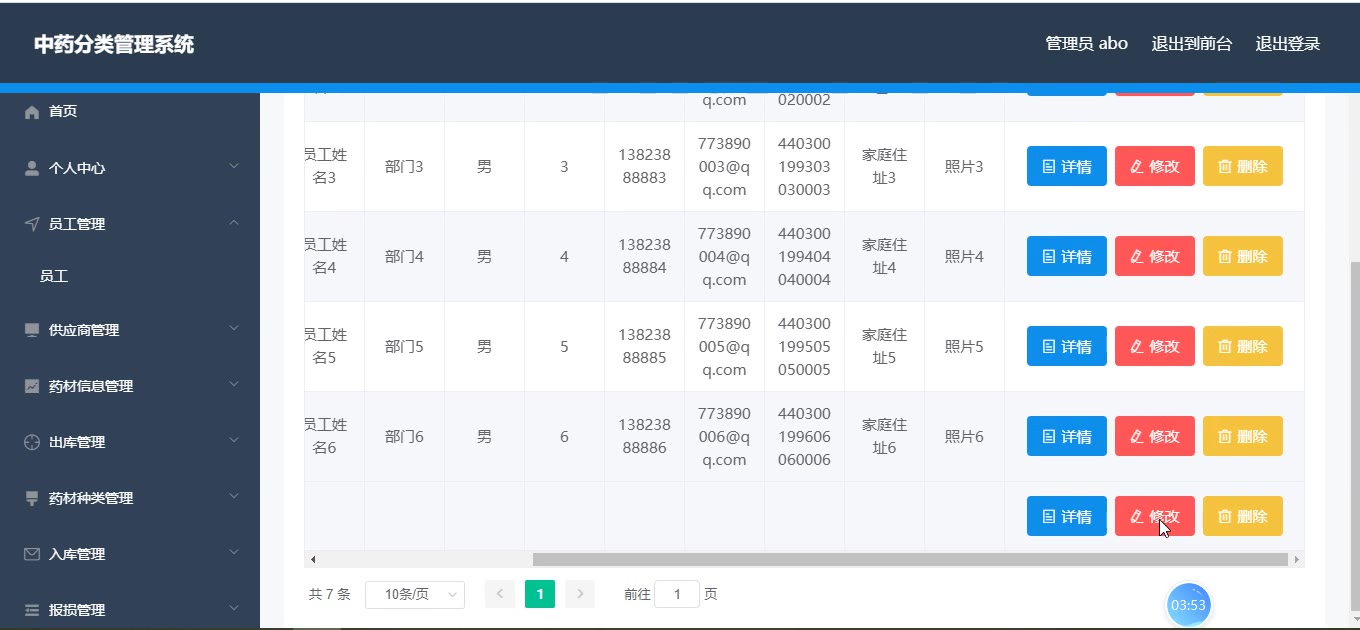
Task: Go to next page arrow
Action: (x=580, y=594)
